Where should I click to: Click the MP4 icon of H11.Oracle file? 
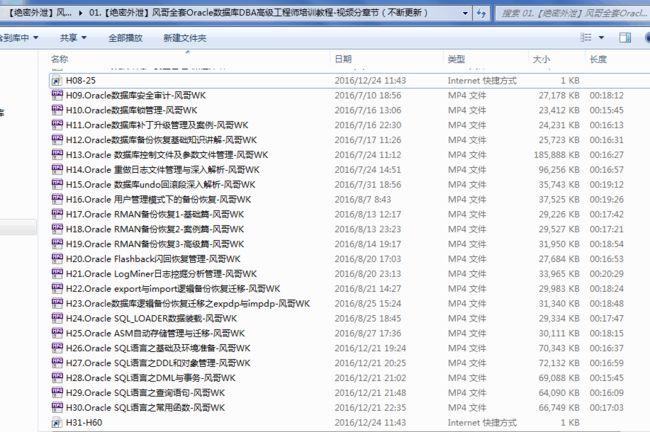(57, 125)
